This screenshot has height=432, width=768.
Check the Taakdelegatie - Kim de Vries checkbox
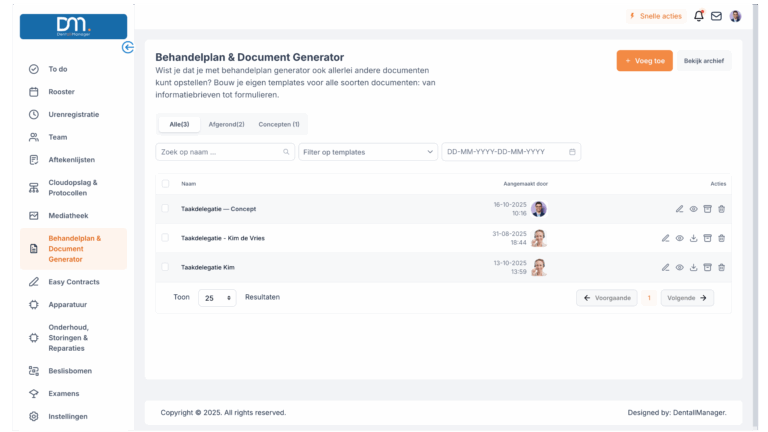(166, 238)
